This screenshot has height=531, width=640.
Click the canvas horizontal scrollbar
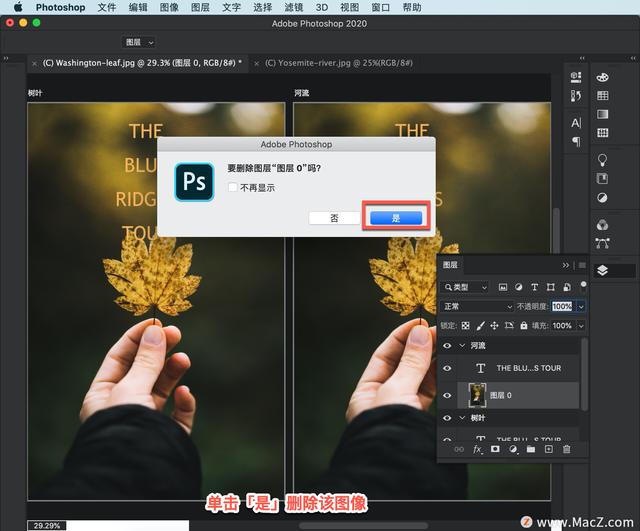(x=364, y=526)
